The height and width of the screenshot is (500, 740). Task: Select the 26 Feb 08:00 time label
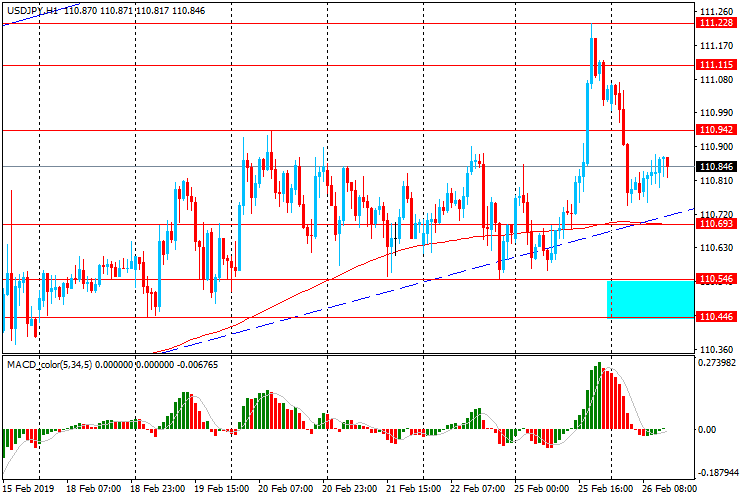click(670, 489)
